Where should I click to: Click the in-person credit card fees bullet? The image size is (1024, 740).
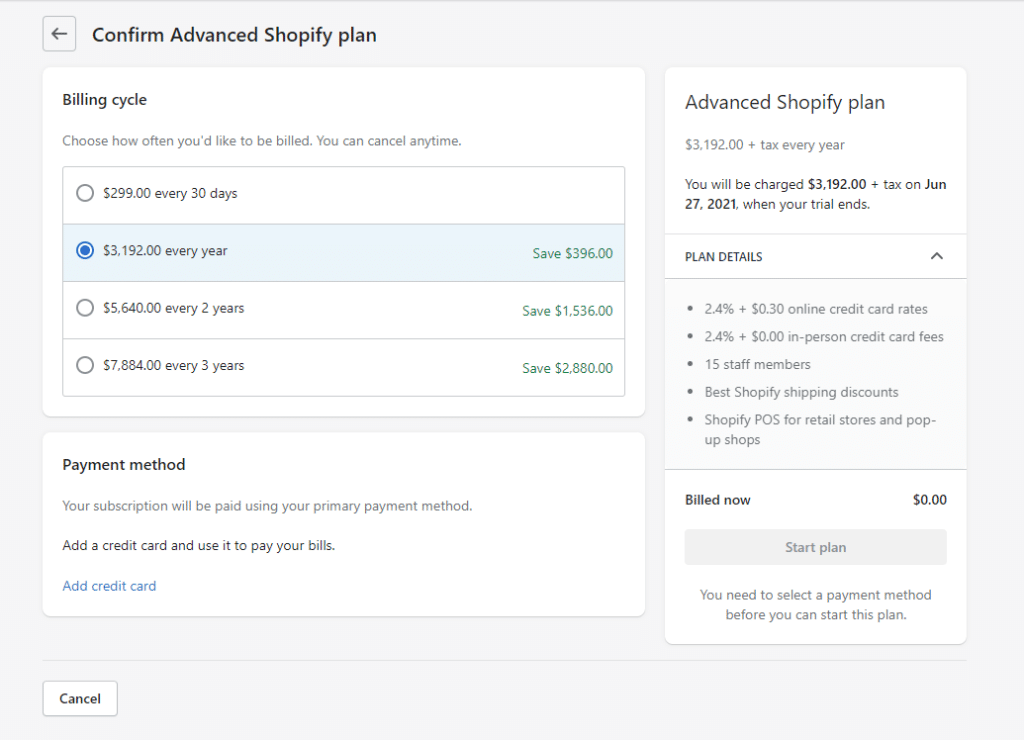tap(824, 336)
